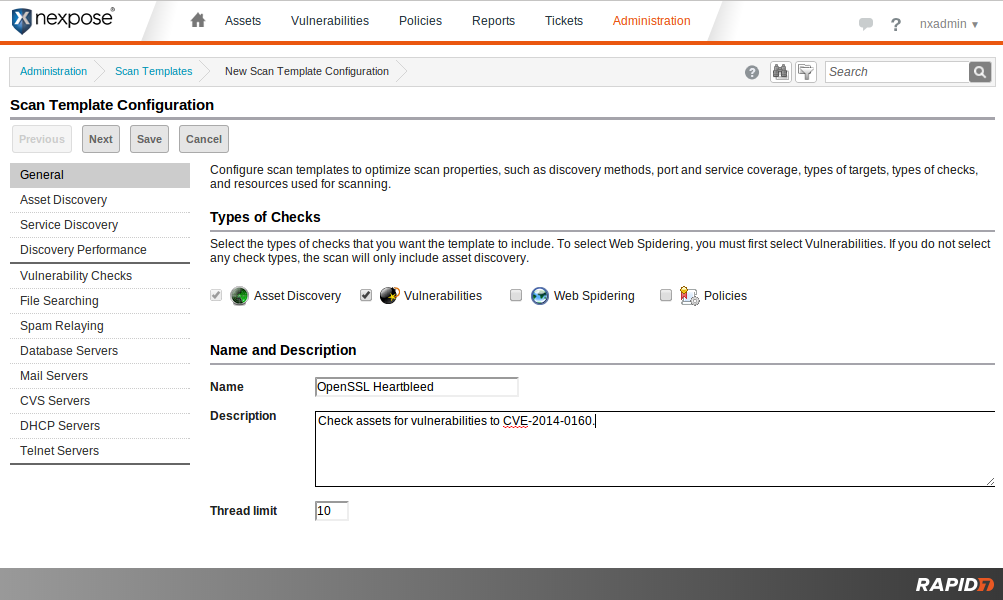Uncheck the Vulnerabilities checkbox

tap(366, 295)
